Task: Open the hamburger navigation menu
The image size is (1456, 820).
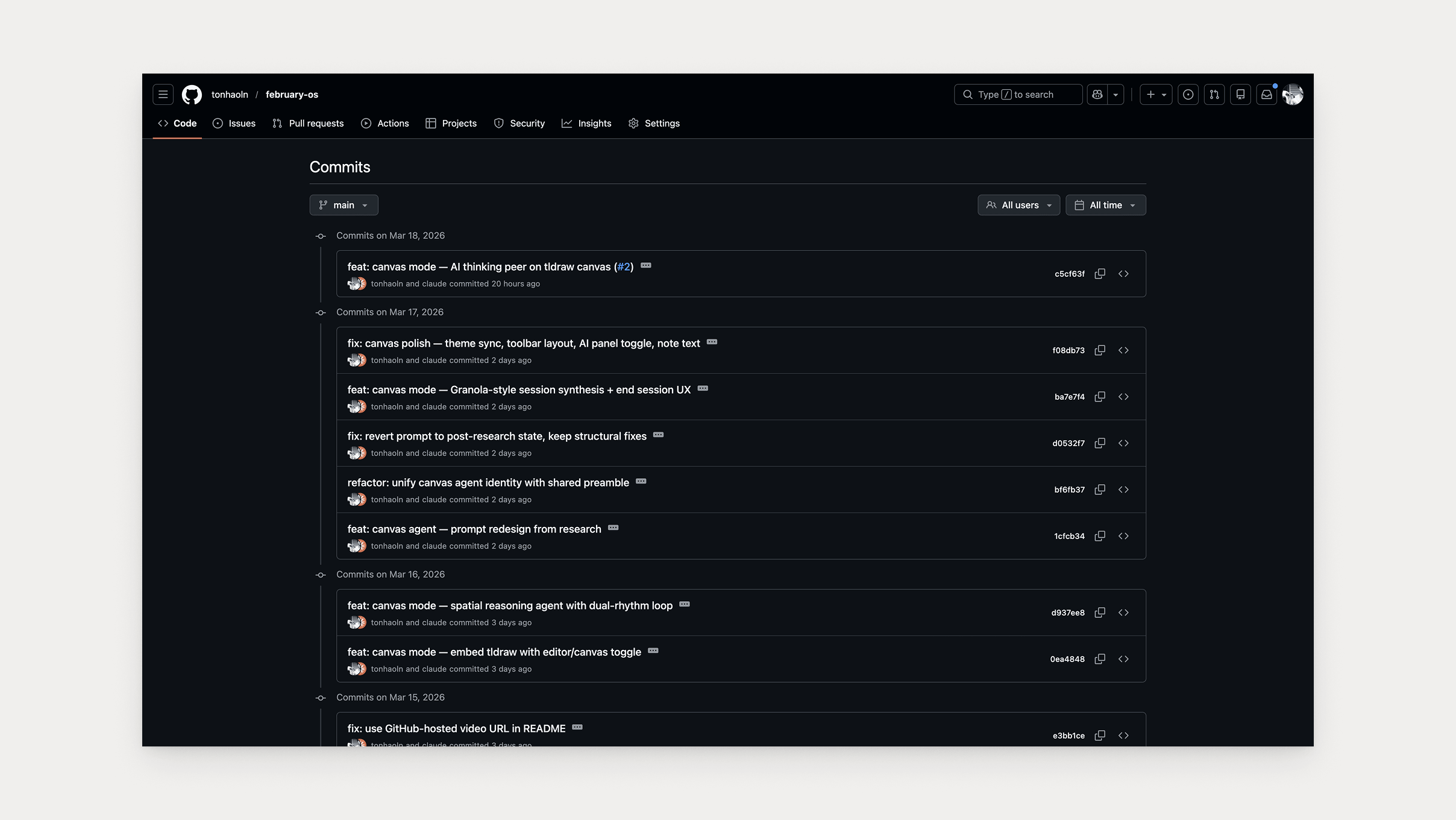Action: [162, 94]
